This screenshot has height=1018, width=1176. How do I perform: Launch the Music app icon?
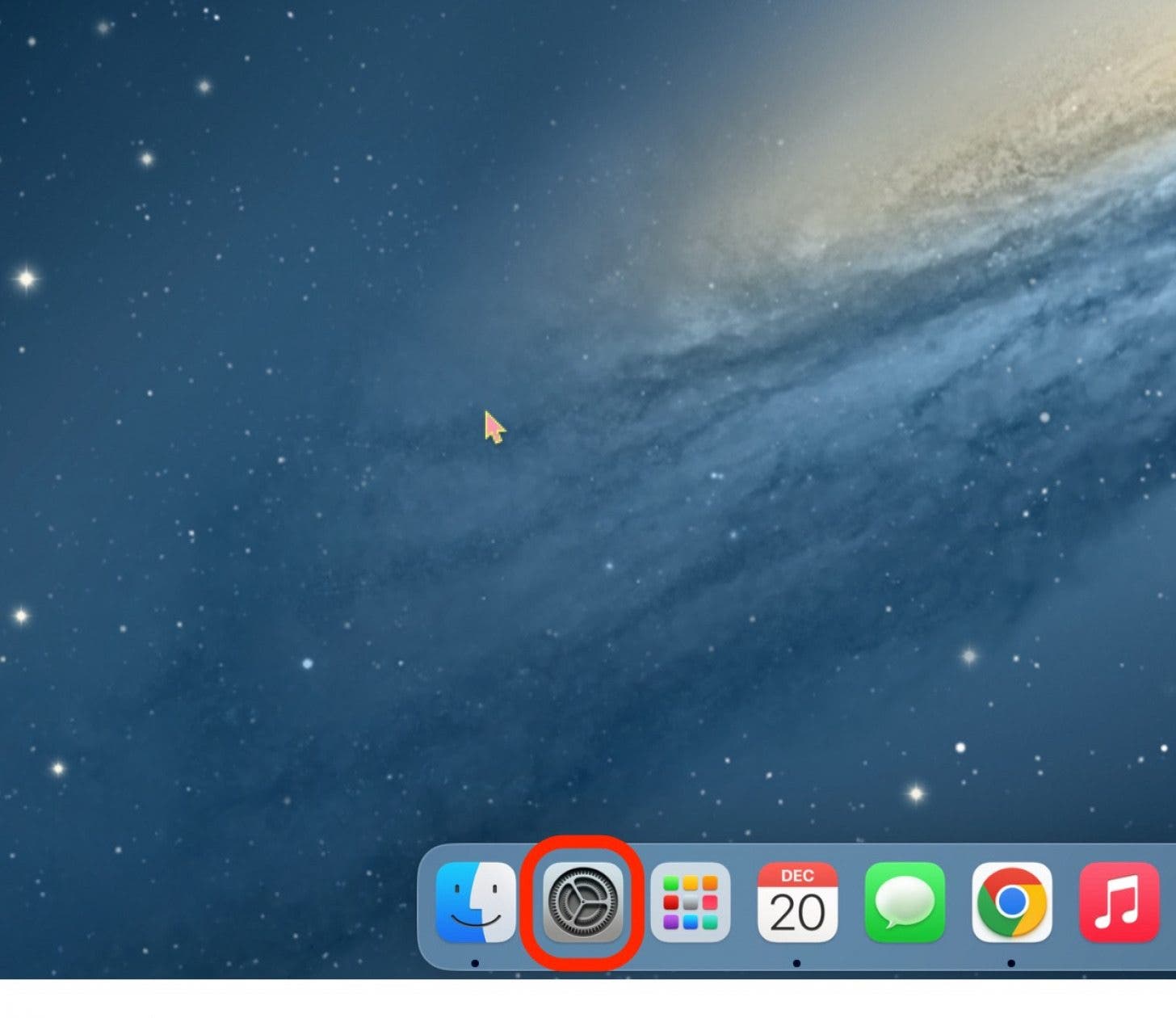coord(1119,902)
